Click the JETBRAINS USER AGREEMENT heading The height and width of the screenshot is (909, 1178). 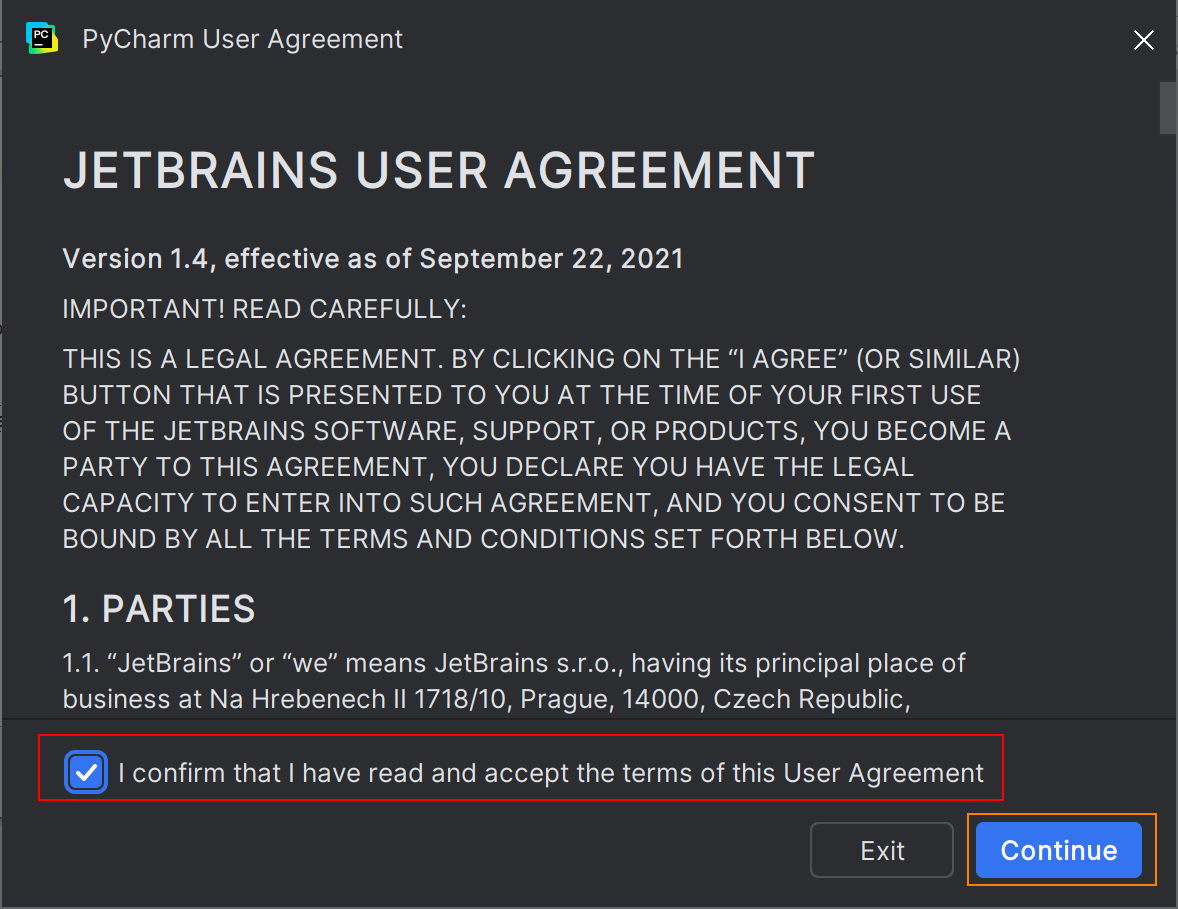[438, 171]
